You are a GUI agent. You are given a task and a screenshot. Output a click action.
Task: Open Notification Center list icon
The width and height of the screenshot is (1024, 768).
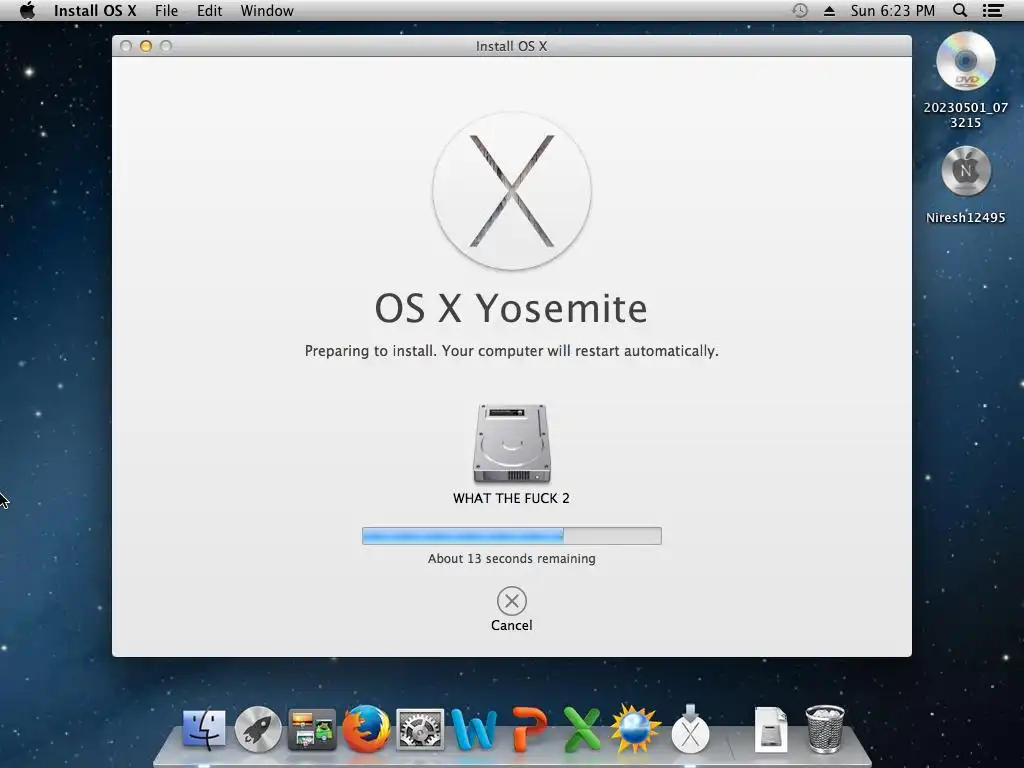(993, 10)
